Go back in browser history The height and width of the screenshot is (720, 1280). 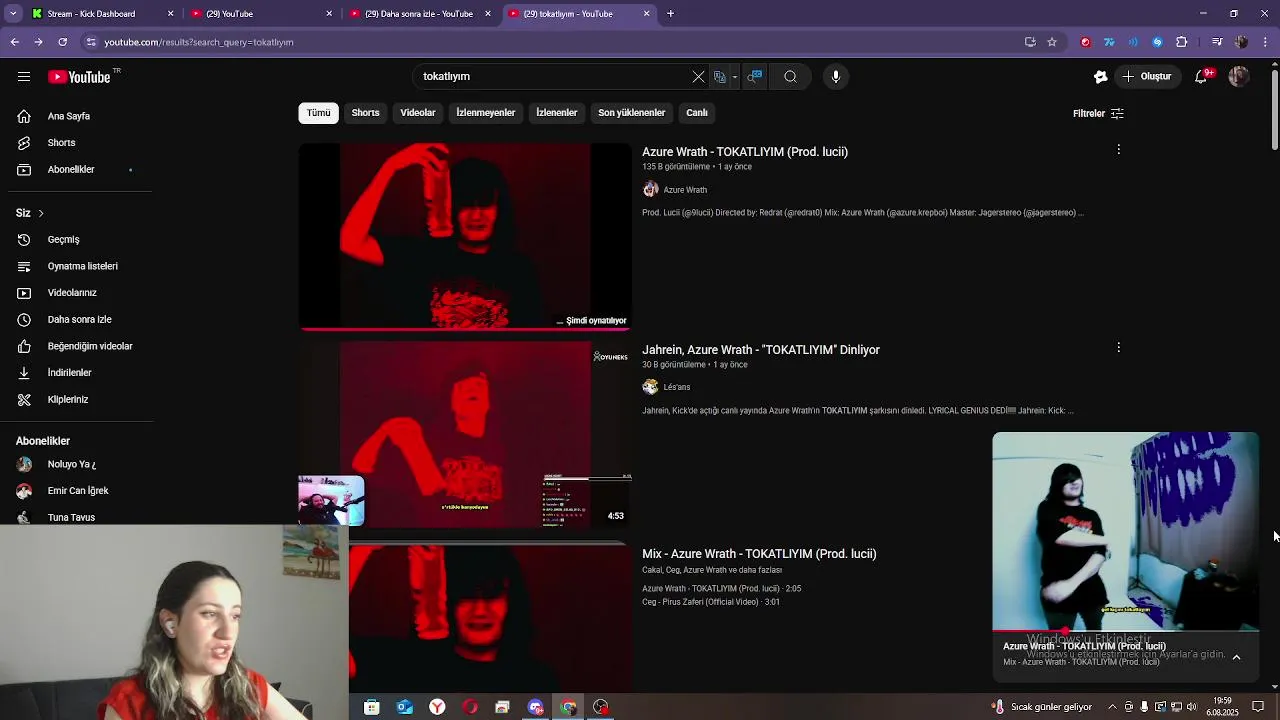coord(14,42)
